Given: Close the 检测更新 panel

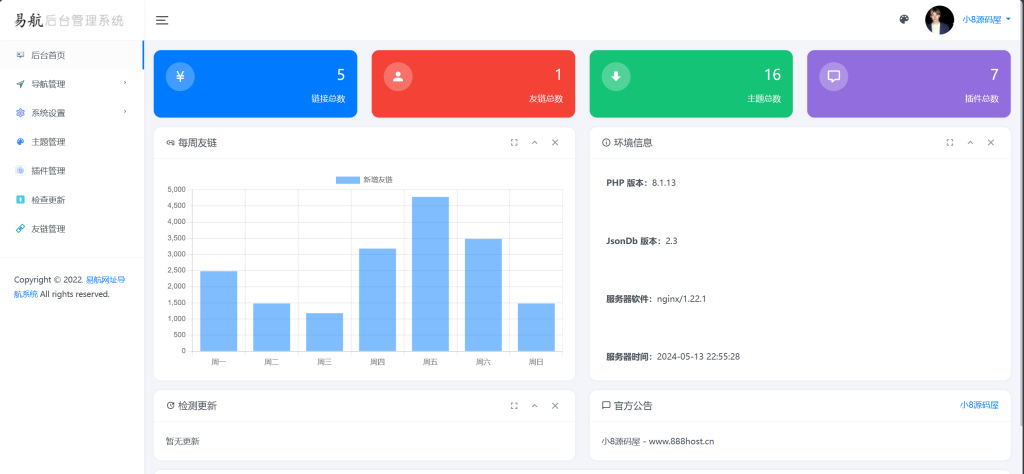Looking at the screenshot, I should tap(555, 406).
